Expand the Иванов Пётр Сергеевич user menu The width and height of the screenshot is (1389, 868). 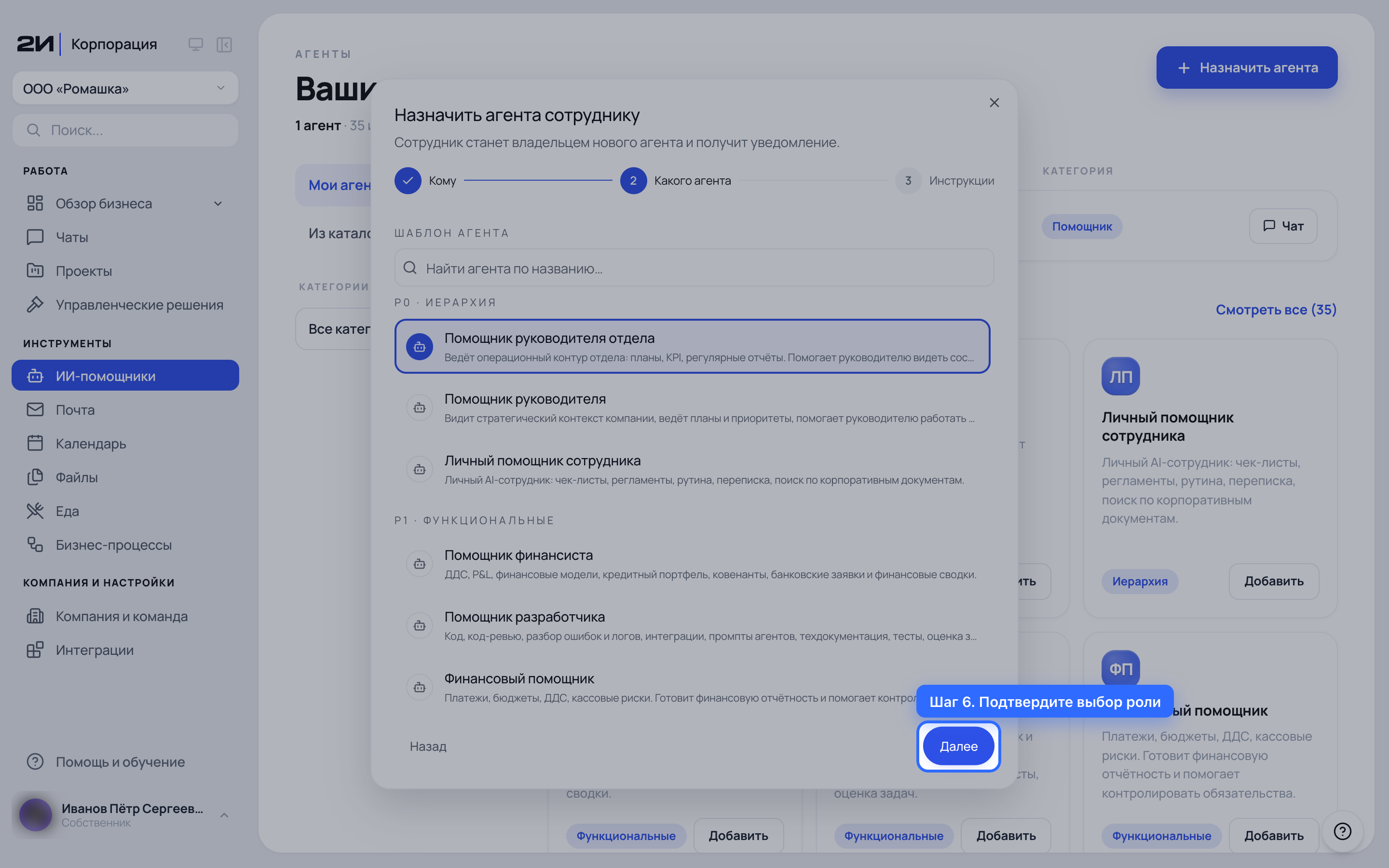click(125, 814)
